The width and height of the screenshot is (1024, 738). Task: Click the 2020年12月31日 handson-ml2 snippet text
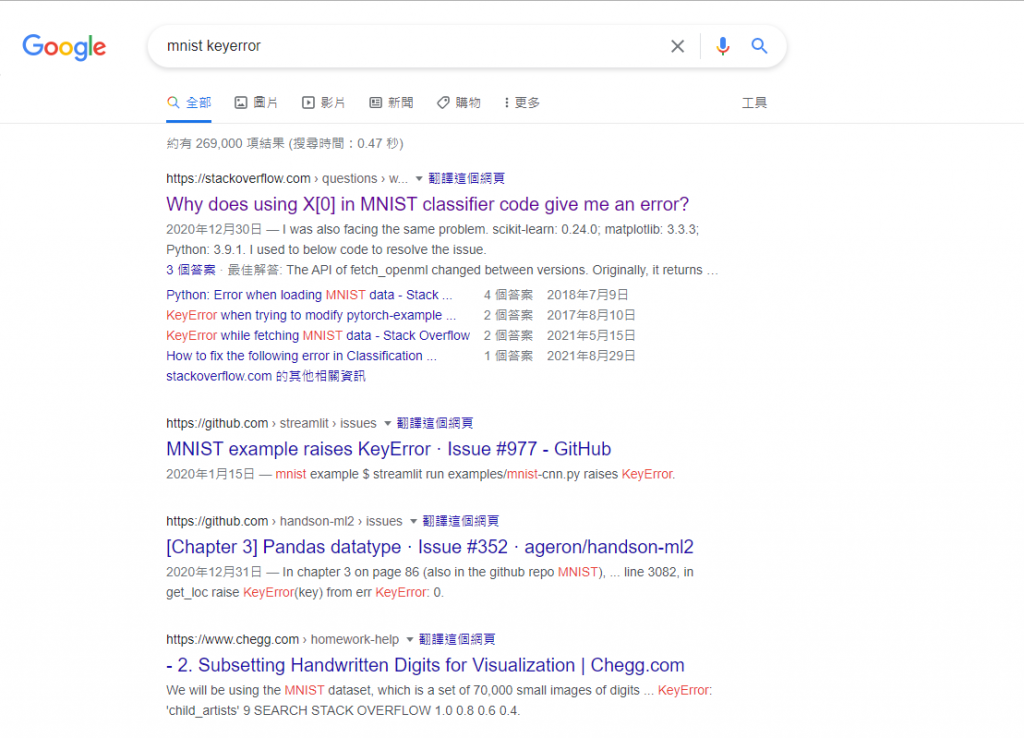(430, 582)
